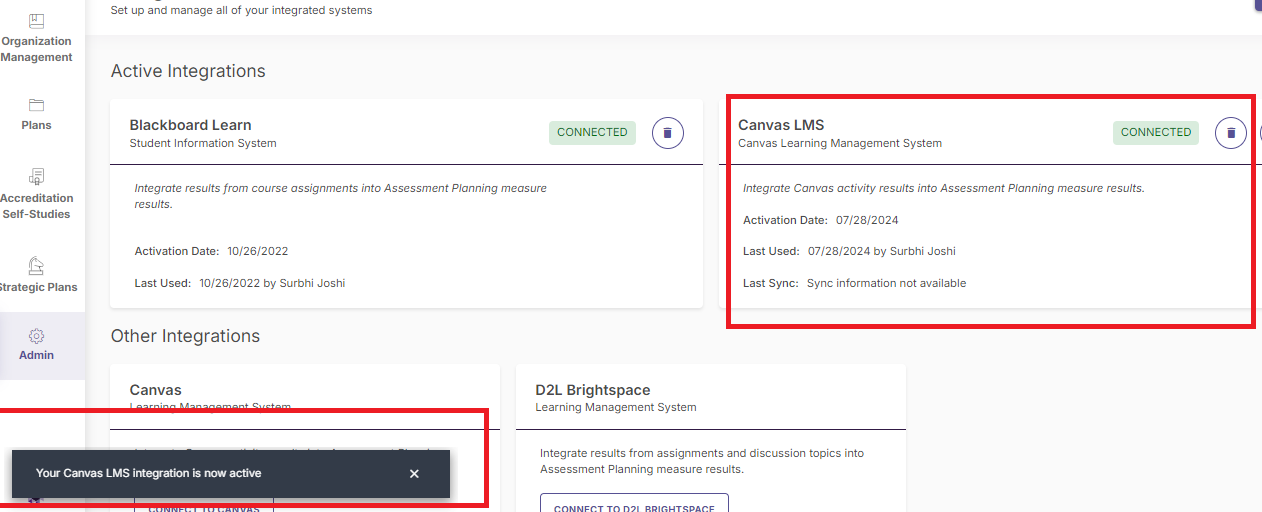
Task: Click the Accreditation Self-Studies certificate icon
Action: [36, 177]
